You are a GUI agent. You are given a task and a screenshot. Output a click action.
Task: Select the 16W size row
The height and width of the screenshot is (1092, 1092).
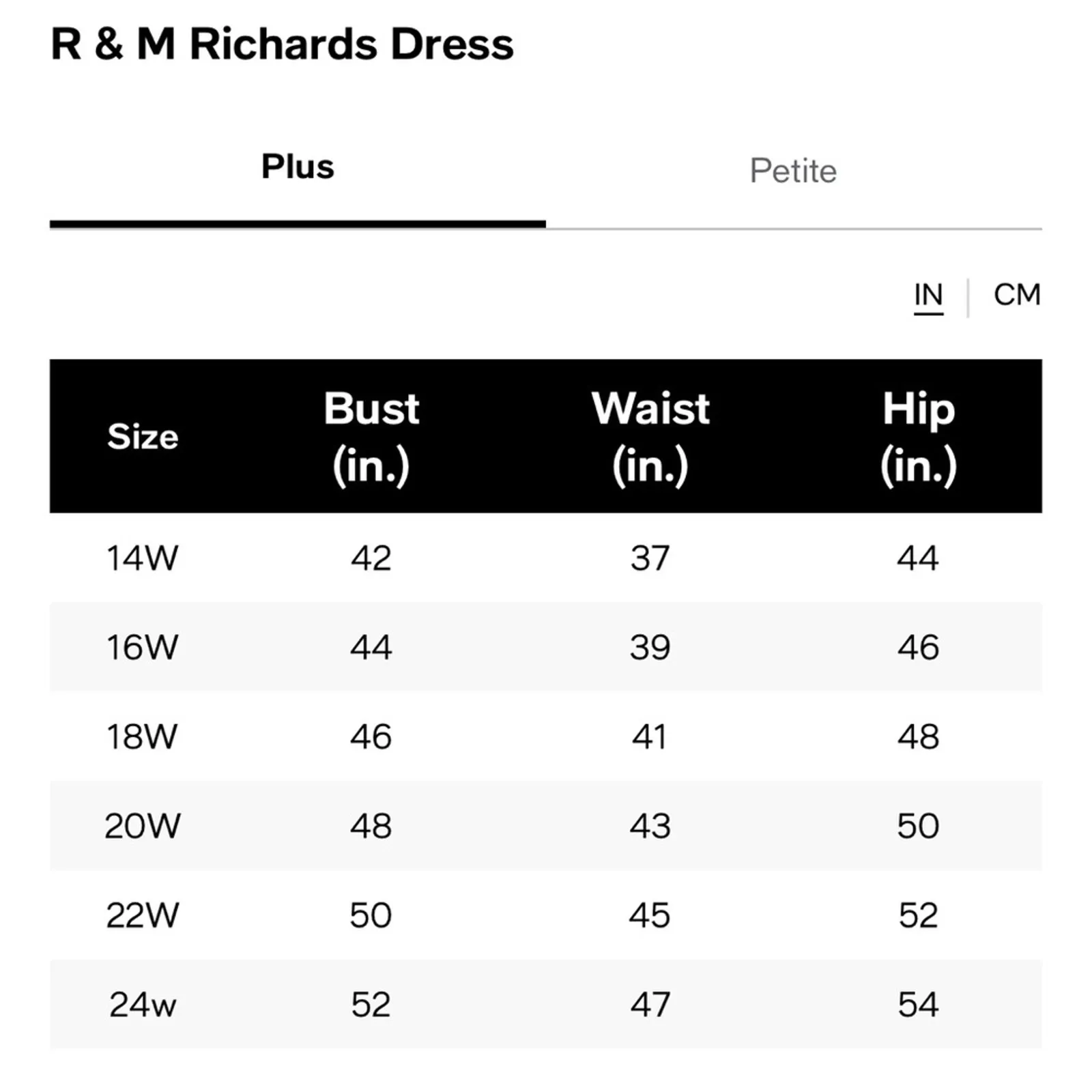pyautogui.click(x=141, y=647)
